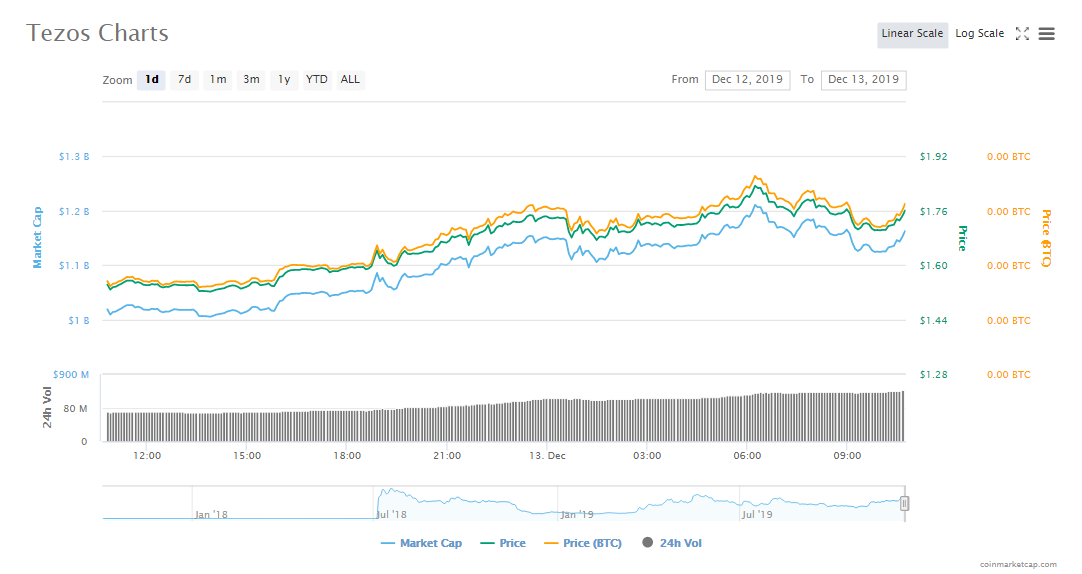Click the 03:00 time axis label
The height and width of the screenshot is (574, 1082).
click(x=647, y=455)
